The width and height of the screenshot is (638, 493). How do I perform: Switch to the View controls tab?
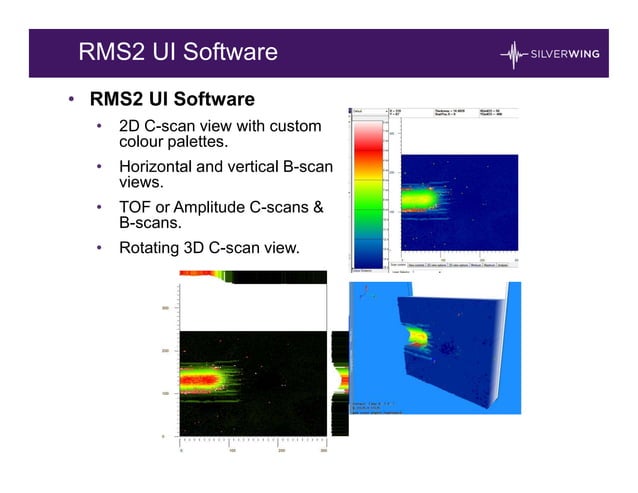click(416, 265)
